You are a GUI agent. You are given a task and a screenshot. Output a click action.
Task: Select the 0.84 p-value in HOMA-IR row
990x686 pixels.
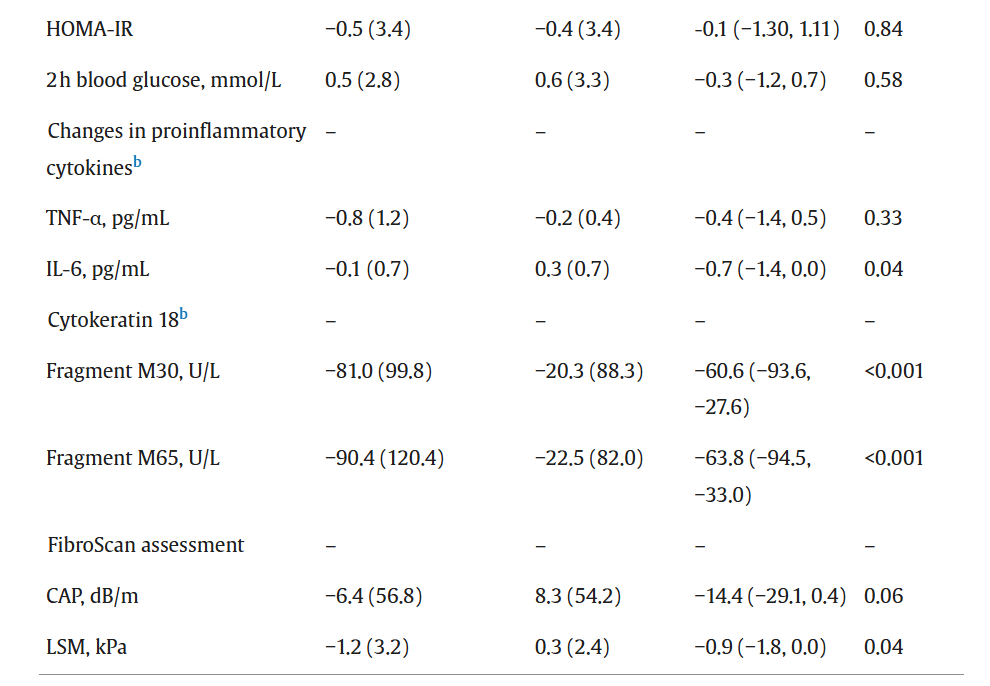click(883, 29)
